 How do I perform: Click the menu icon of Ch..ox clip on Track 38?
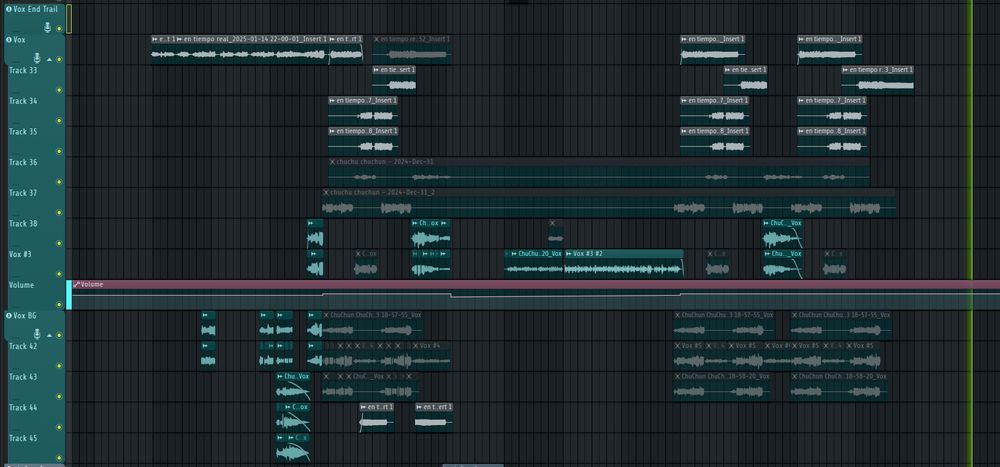pyautogui.click(x=415, y=223)
